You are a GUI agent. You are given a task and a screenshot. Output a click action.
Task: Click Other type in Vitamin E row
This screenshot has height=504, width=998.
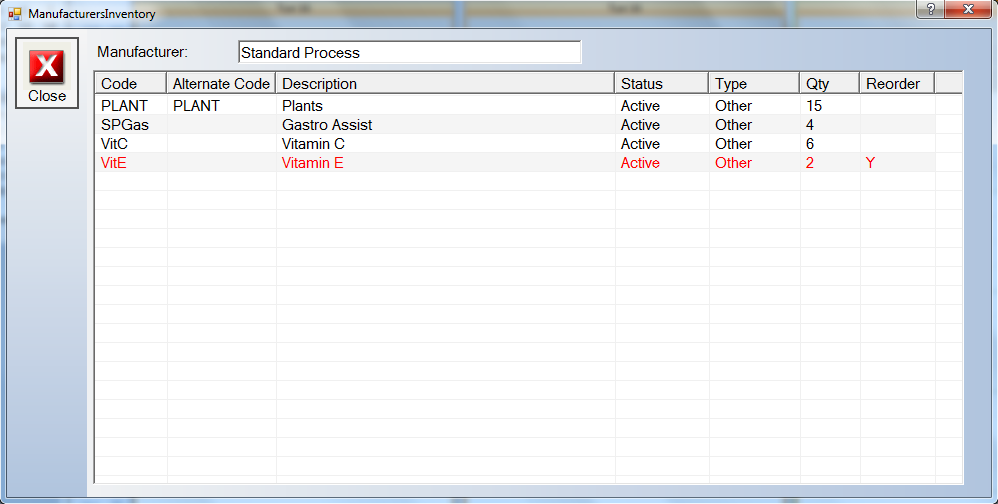(x=733, y=163)
